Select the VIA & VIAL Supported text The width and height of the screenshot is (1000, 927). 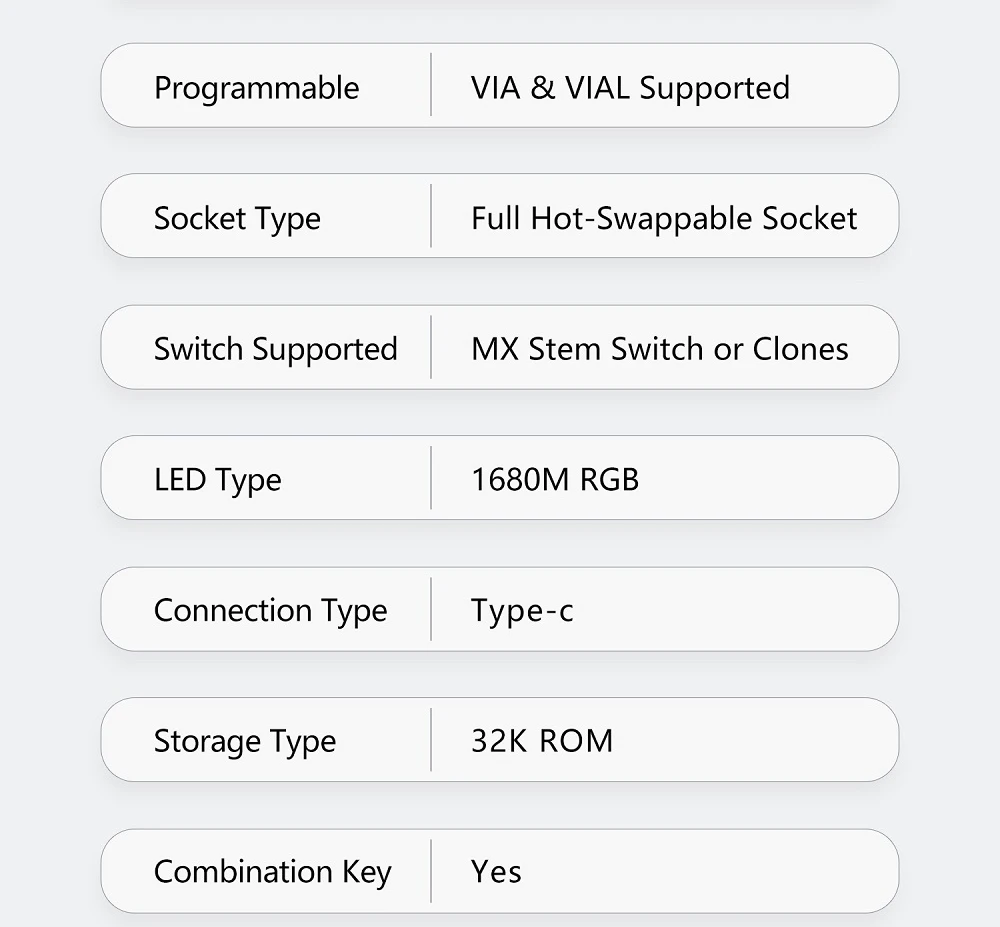click(630, 88)
